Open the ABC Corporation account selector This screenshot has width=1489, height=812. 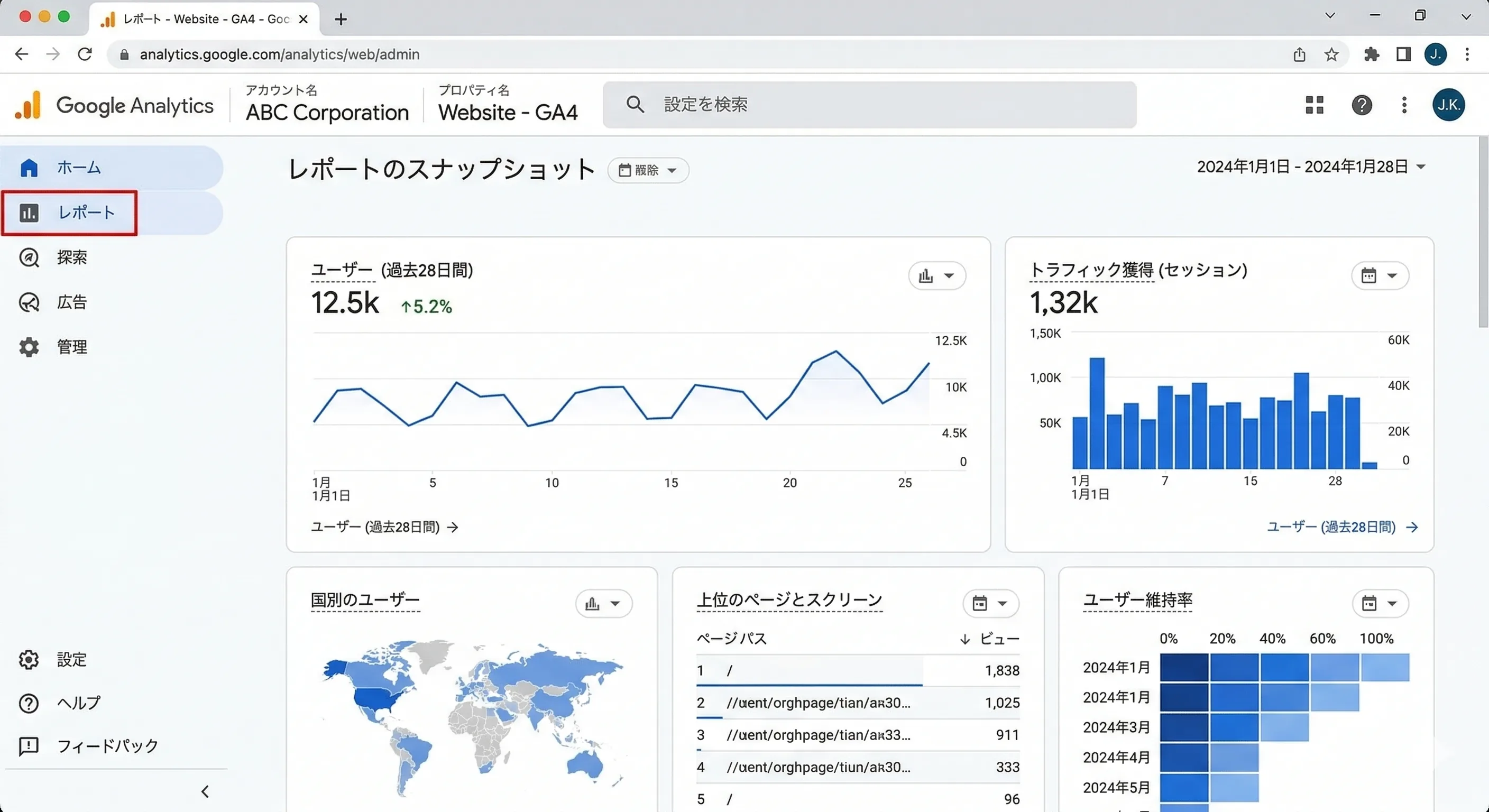pos(327,105)
